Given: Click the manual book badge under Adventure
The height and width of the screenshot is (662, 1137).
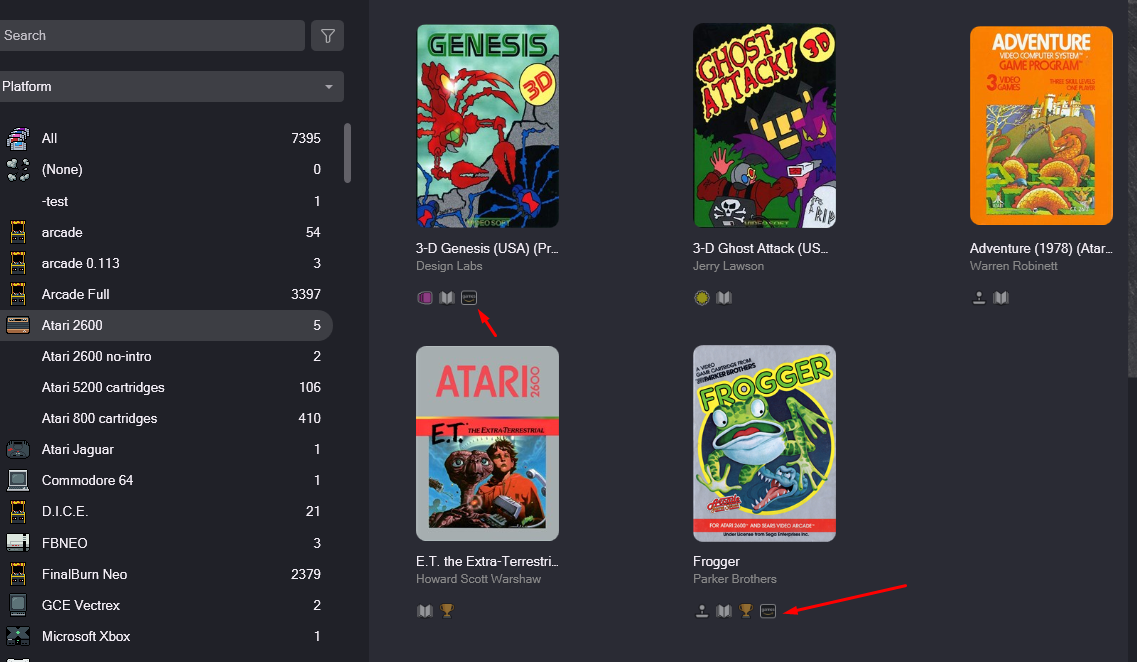Looking at the screenshot, I should (1001, 297).
